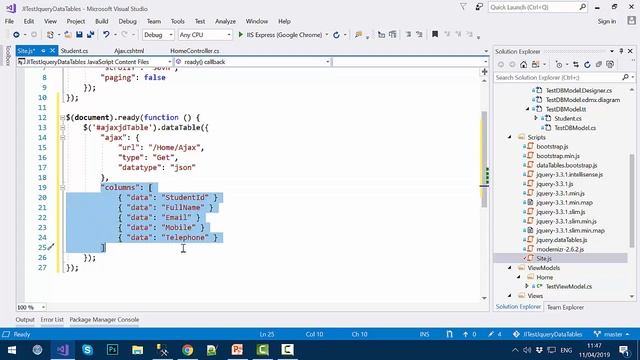Click the Solution Explorer vertical scrollbar

point(632,200)
